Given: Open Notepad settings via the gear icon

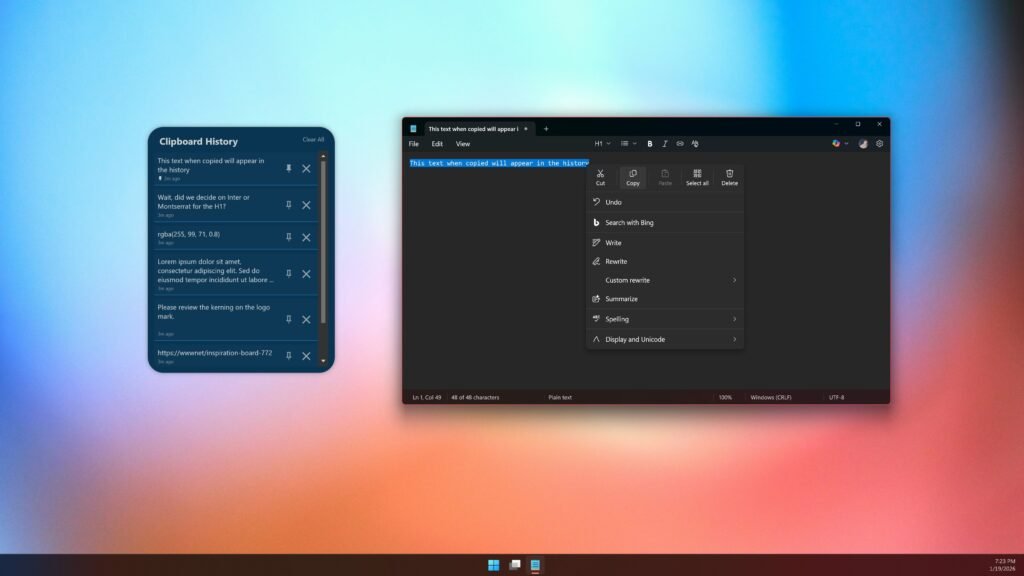Looking at the screenshot, I should click(x=880, y=144).
